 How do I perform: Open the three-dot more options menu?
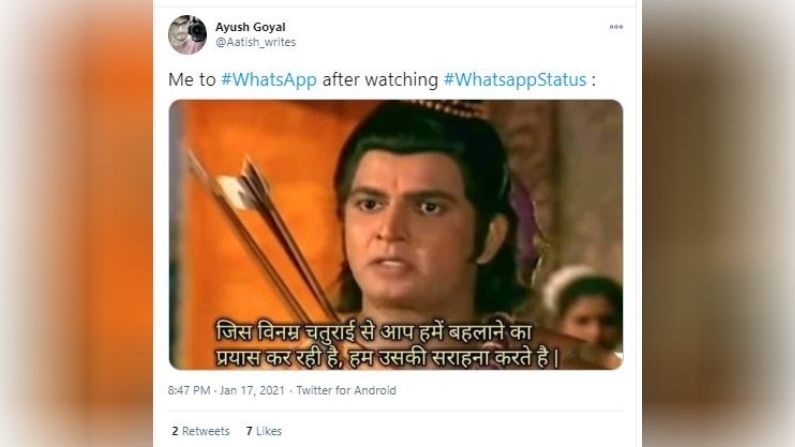[x=616, y=27]
